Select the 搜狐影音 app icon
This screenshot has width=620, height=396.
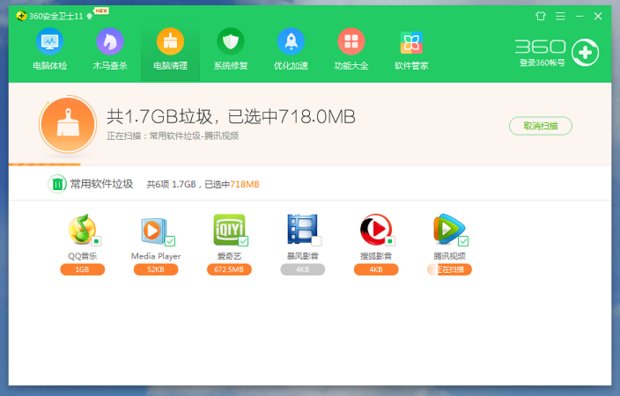[376, 229]
